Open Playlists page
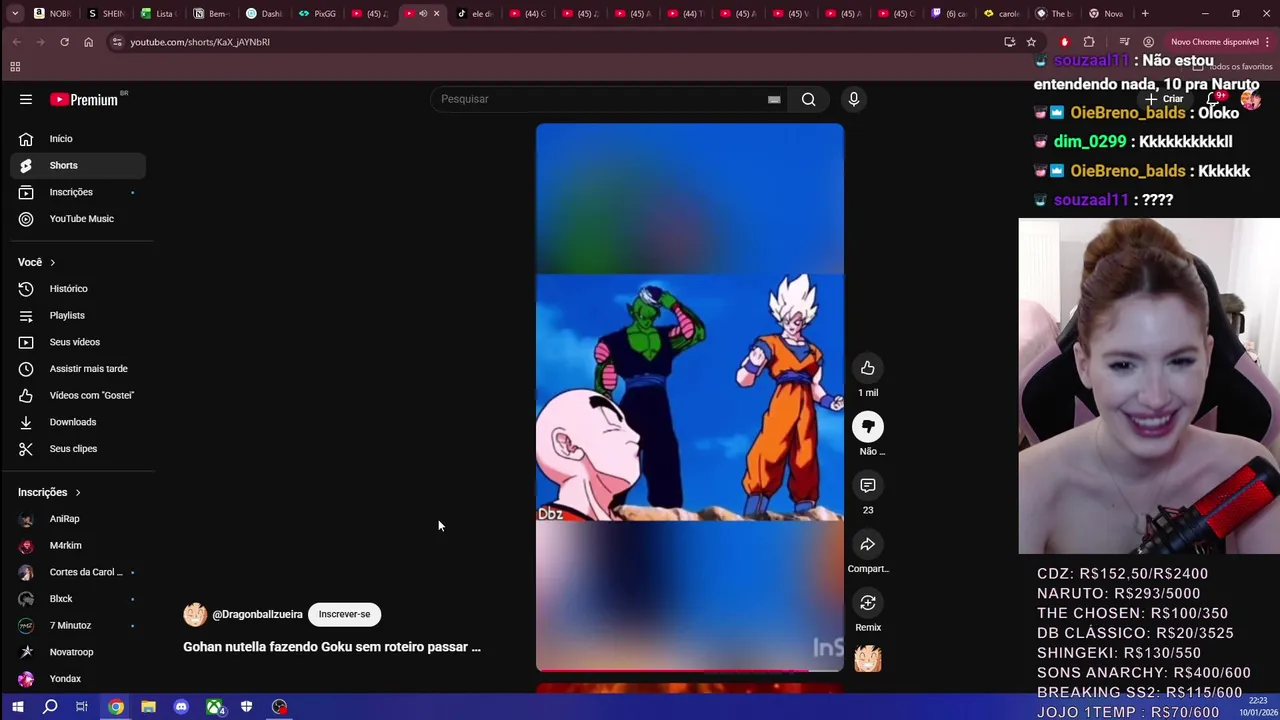The image size is (1280, 720). click(78, 315)
